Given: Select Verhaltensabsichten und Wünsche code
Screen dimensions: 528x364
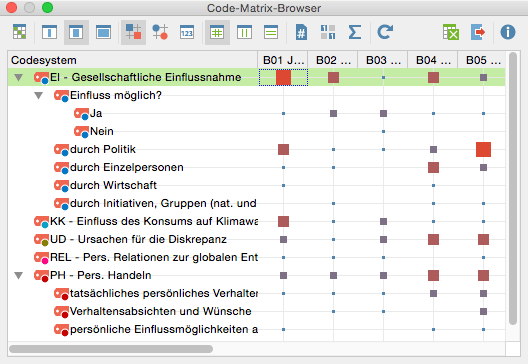Looking at the screenshot, I should point(160,311).
